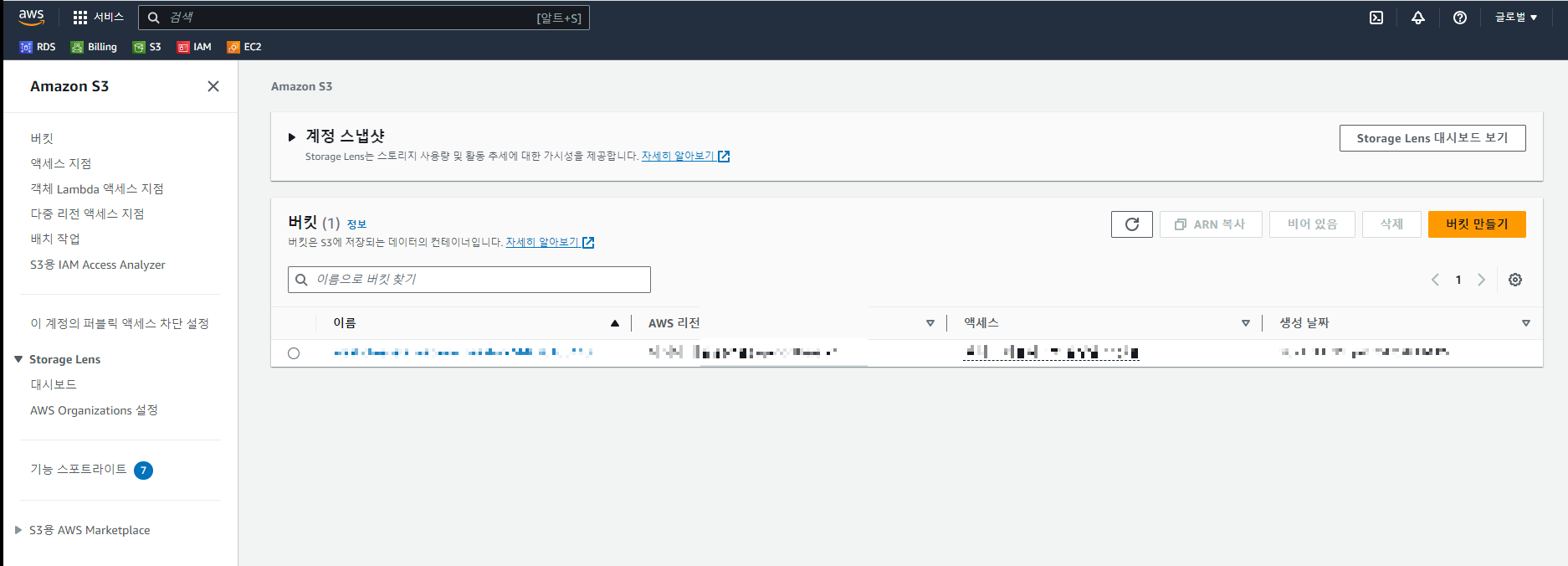Image resolution: width=1568 pixels, height=566 pixels.
Task: Click the Storage Lens 대시보드 보기 button
Action: (x=1432, y=138)
